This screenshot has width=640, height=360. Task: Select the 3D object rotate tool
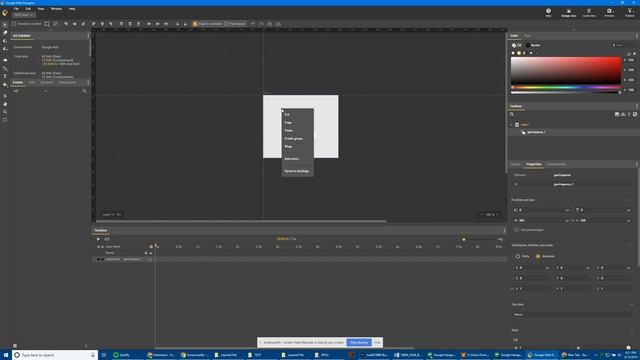(x=5, y=41)
